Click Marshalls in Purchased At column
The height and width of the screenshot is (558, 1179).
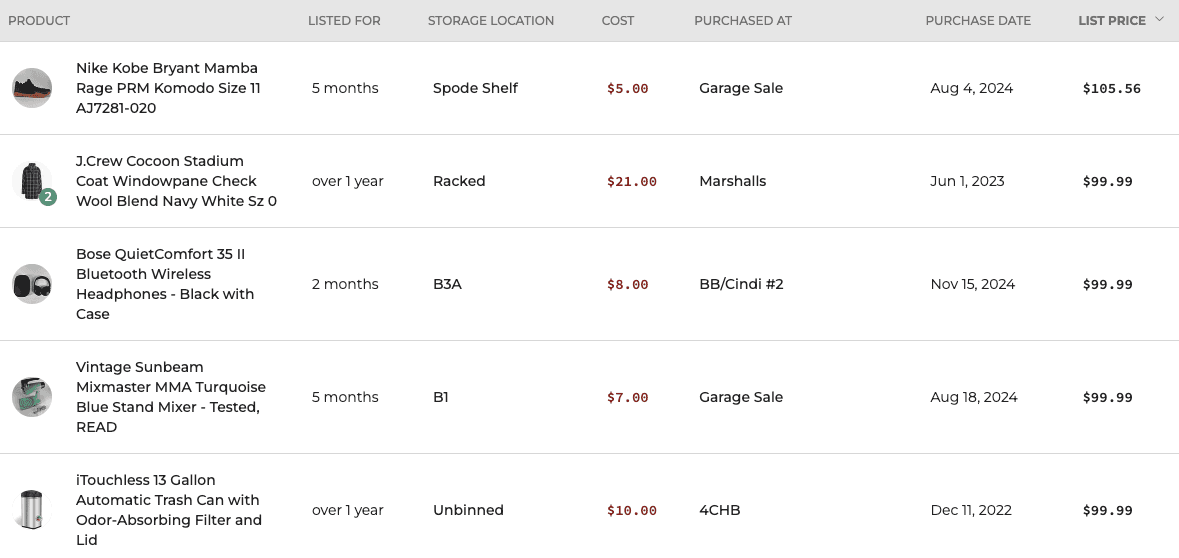point(732,181)
